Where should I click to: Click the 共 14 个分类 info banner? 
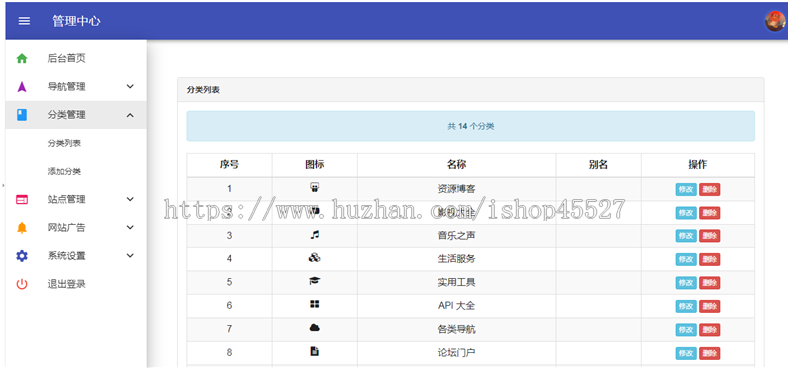(471, 126)
